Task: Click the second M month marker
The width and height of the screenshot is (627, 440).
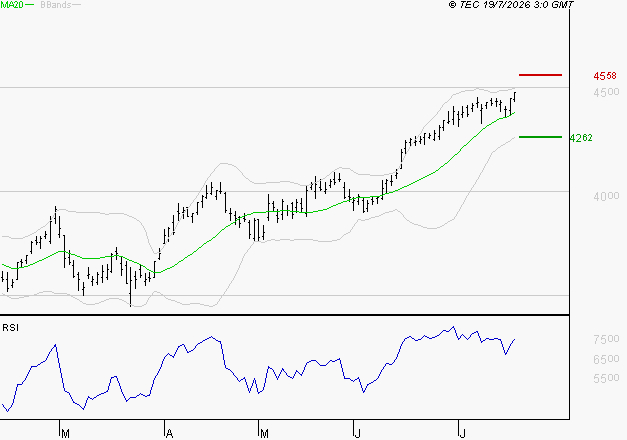Action: (264, 434)
